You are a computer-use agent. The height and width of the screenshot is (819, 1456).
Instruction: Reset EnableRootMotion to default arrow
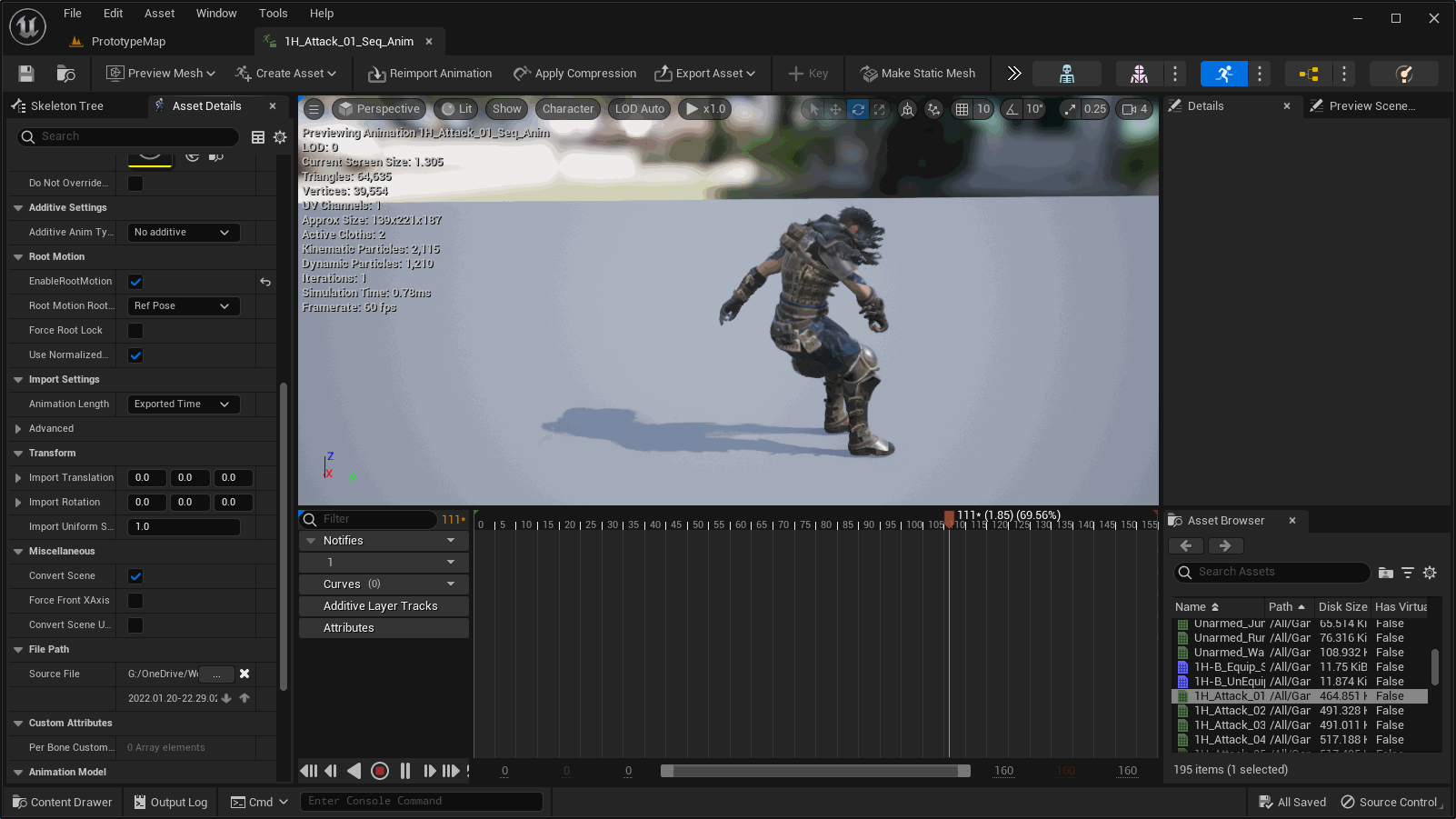(x=265, y=282)
